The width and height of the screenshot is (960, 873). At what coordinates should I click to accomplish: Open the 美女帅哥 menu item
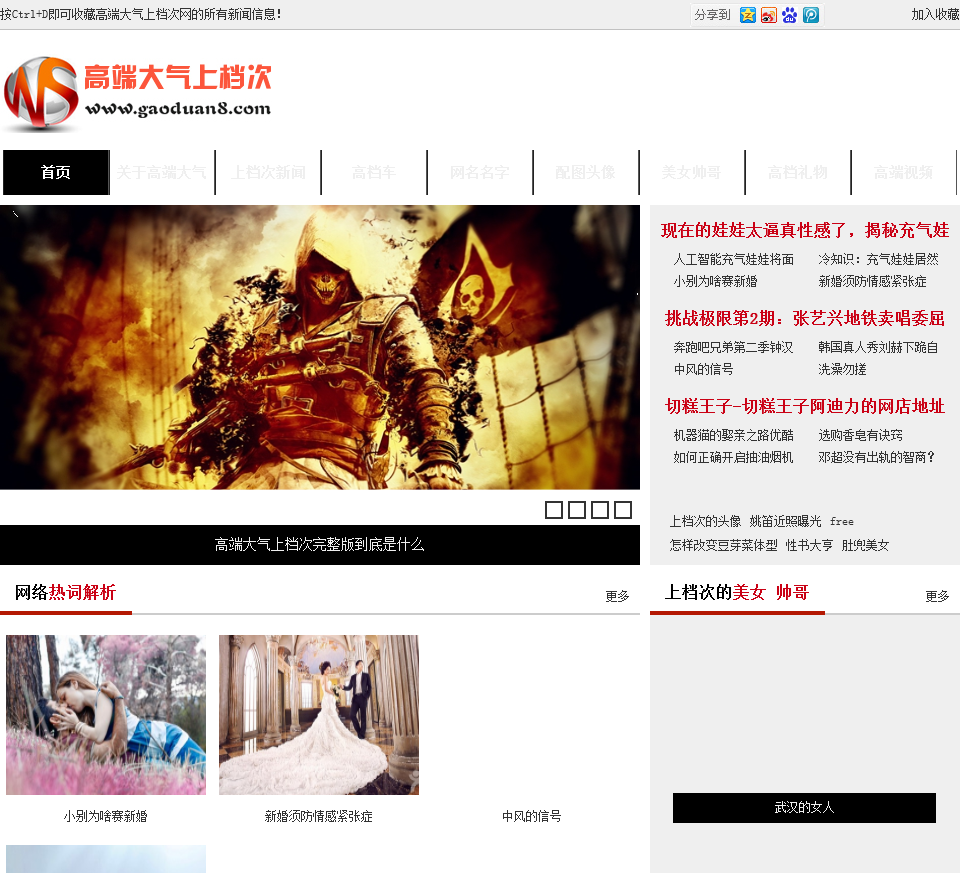tap(692, 172)
